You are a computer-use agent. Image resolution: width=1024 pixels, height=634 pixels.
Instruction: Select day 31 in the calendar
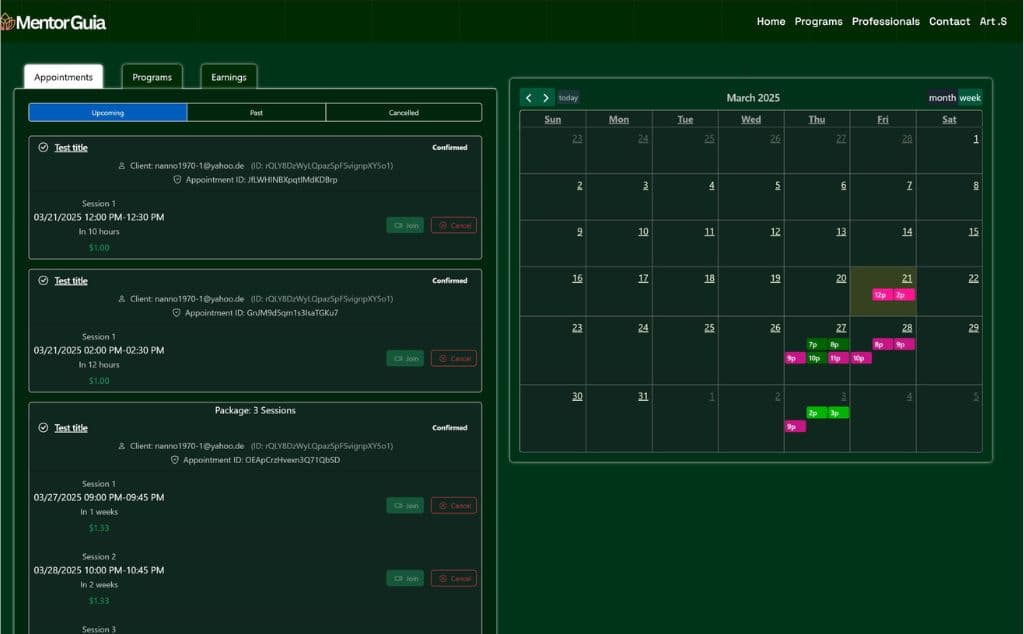tap(643, 396)
